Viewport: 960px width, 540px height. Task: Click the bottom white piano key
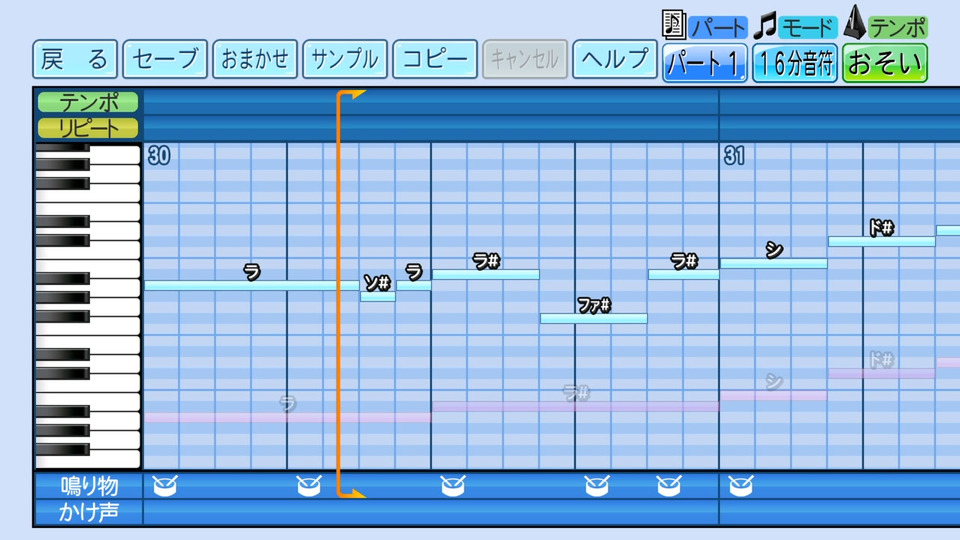coord(115,458)
